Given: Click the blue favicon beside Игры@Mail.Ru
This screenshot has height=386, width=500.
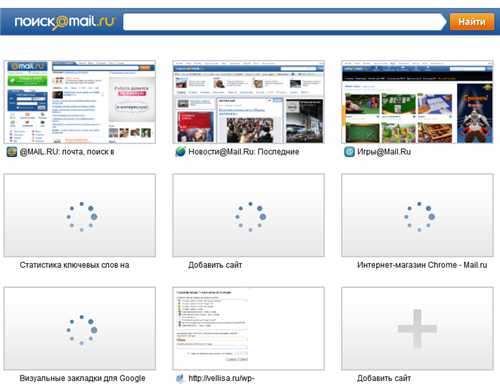Looking at the screenshot, I should [x=349, y=152].
